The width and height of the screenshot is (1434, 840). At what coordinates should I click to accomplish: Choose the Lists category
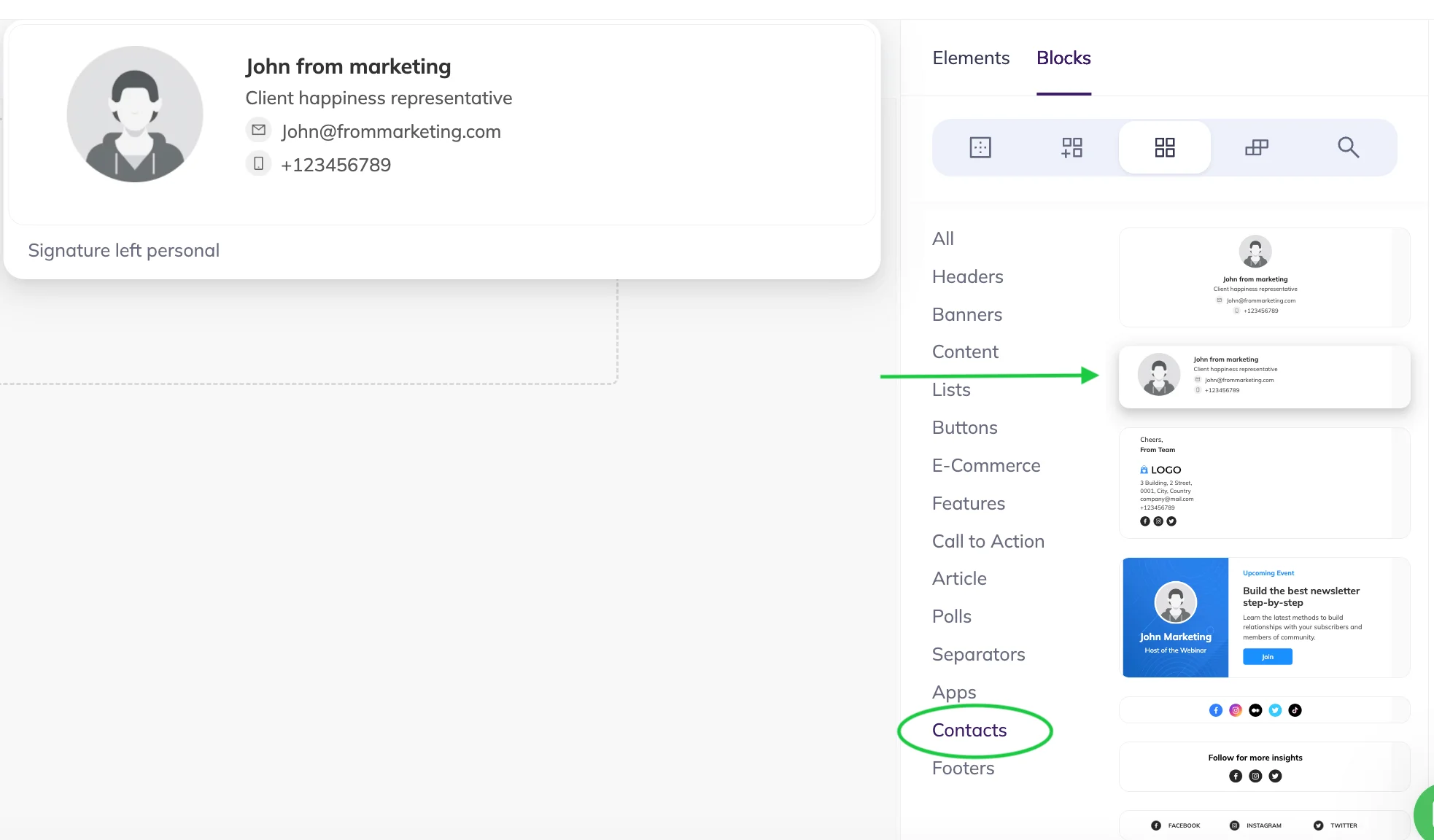pyautogui.click(x=951, y=389)
